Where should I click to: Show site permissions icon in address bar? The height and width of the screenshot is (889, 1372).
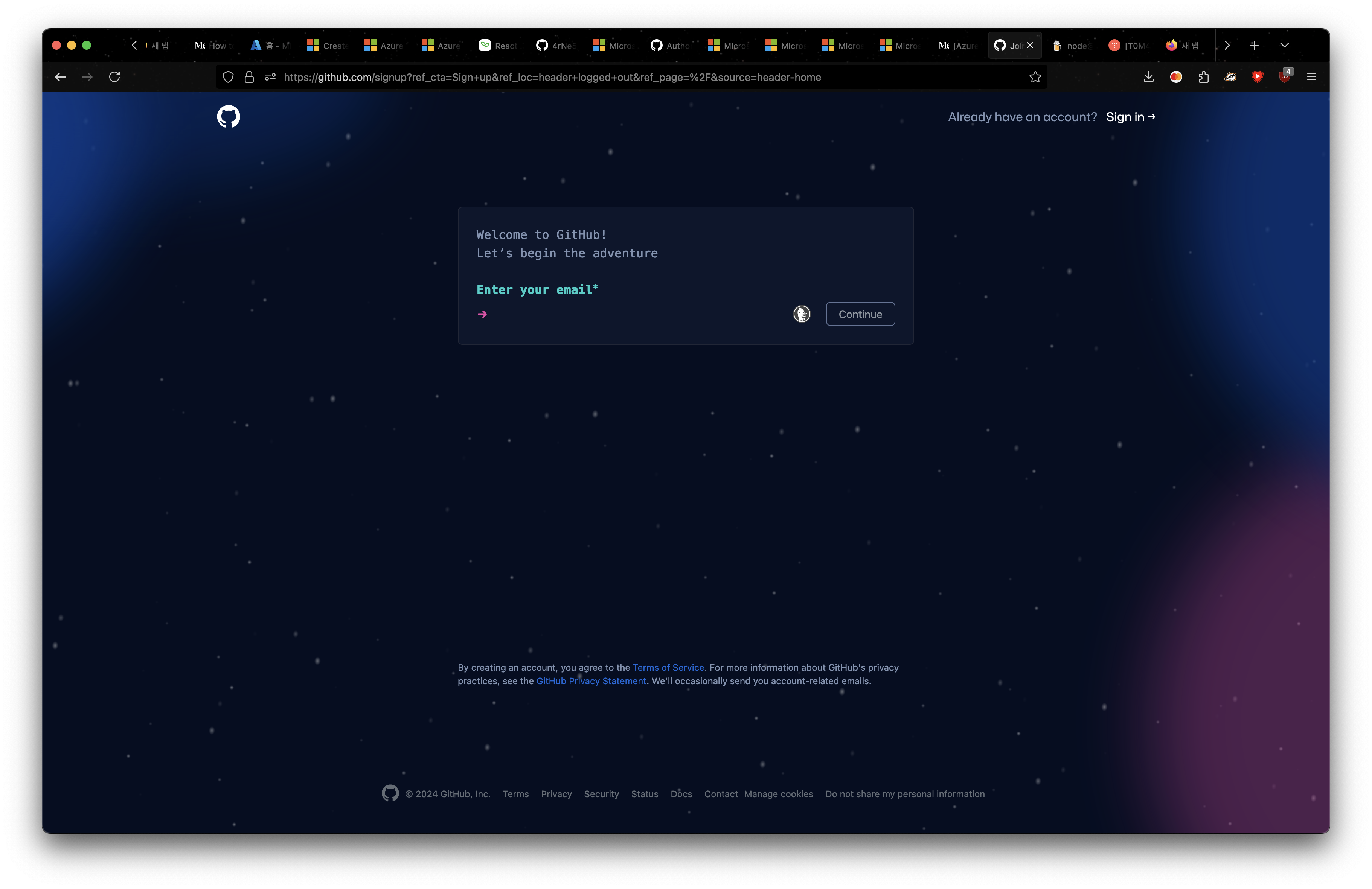point(270,77)
